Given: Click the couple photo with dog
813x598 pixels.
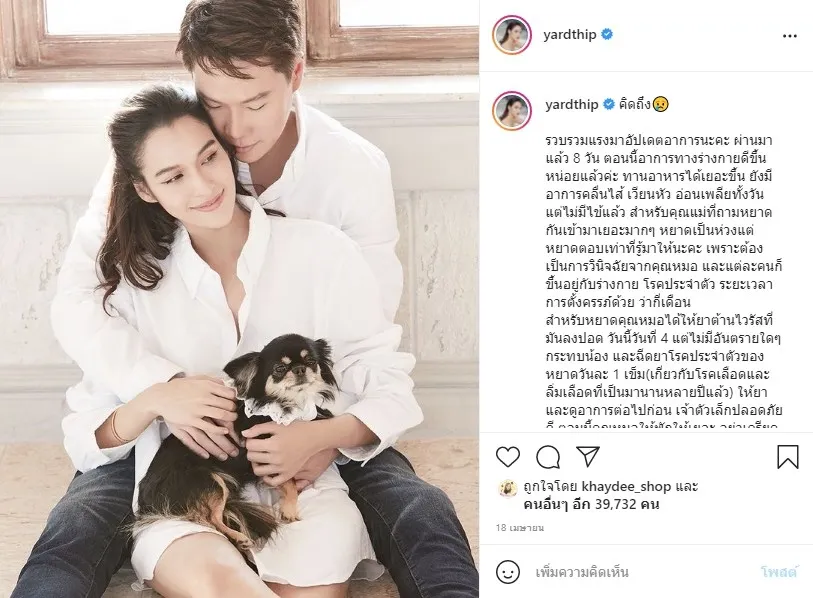Looking at the screenshot, I should (x=240, y=299).
